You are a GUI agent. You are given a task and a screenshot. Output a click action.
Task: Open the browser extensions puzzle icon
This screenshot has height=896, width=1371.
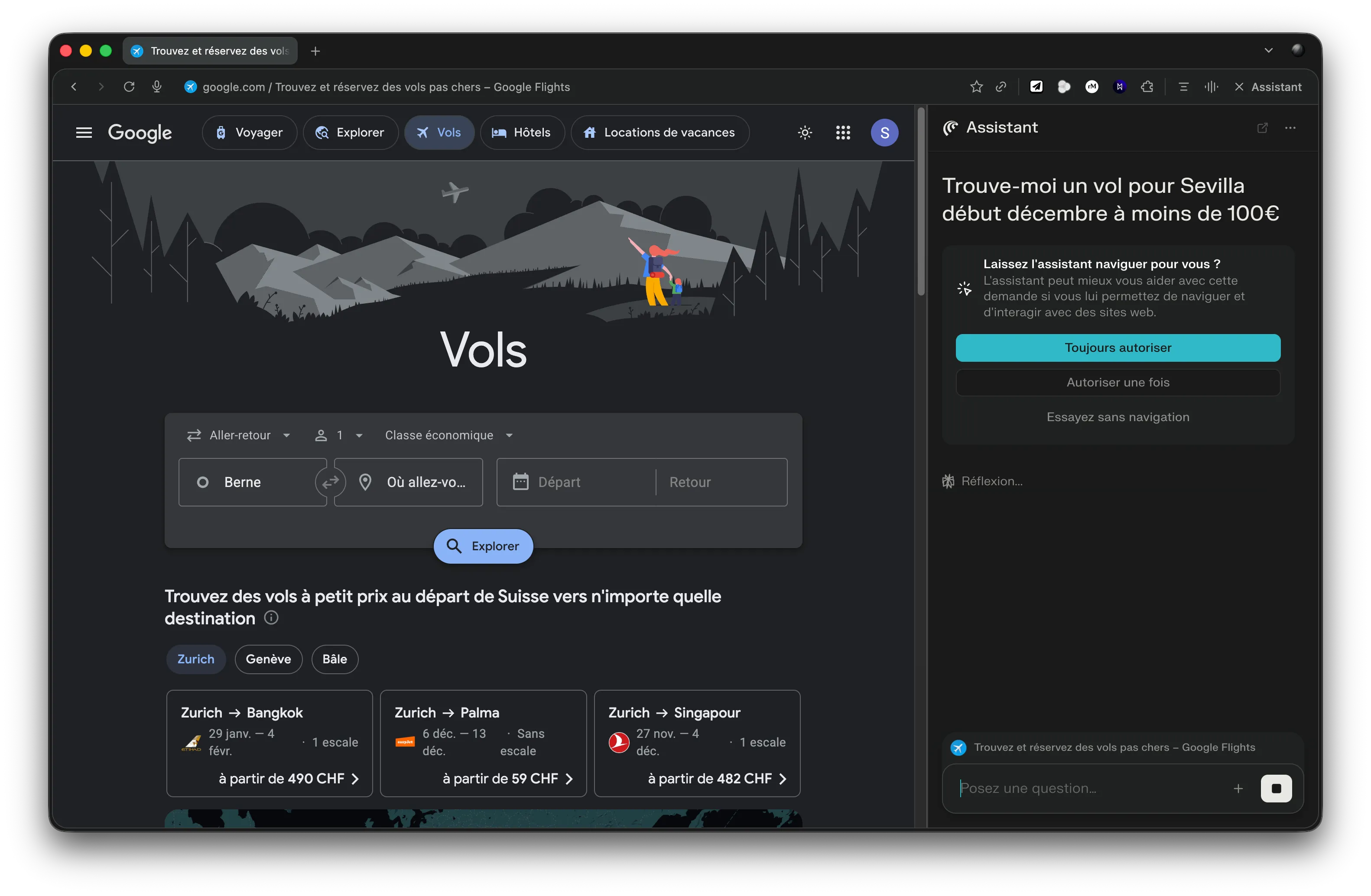click(x=1147, y=87)
